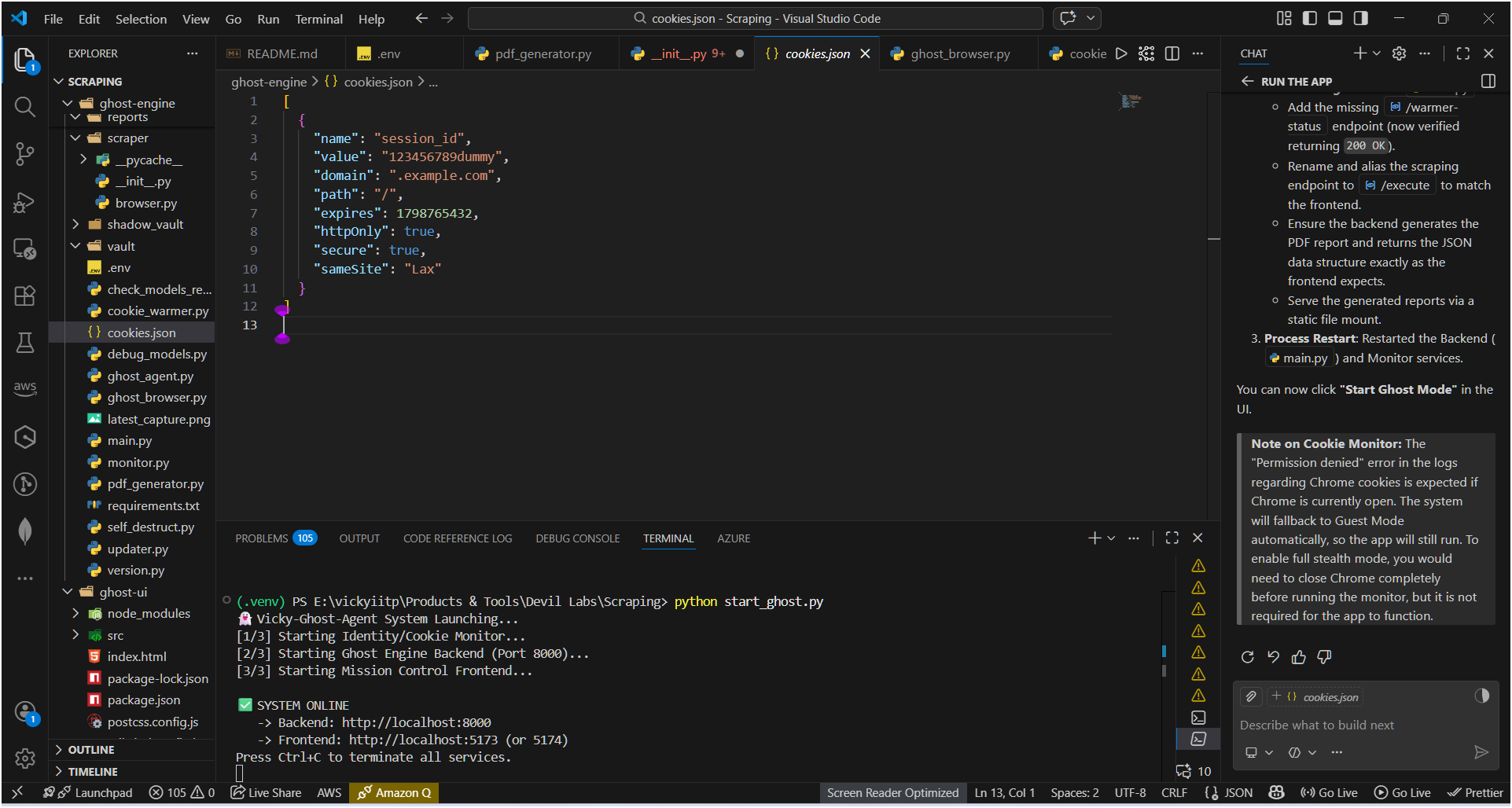Open the Terminal menu
Viewport: 1512px width, 808px height.
pos(318,19)
